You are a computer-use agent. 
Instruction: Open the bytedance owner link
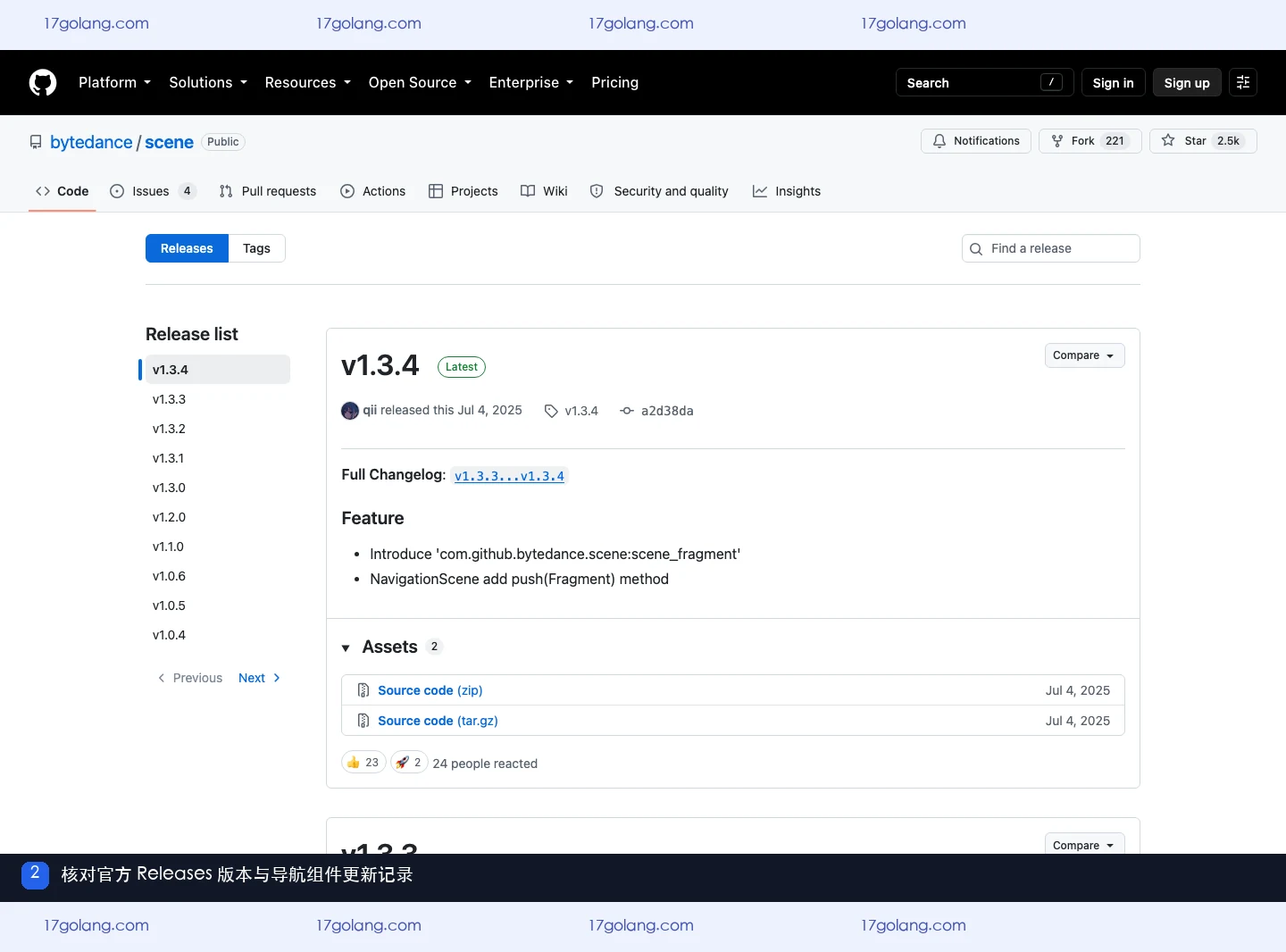(91, 142)
